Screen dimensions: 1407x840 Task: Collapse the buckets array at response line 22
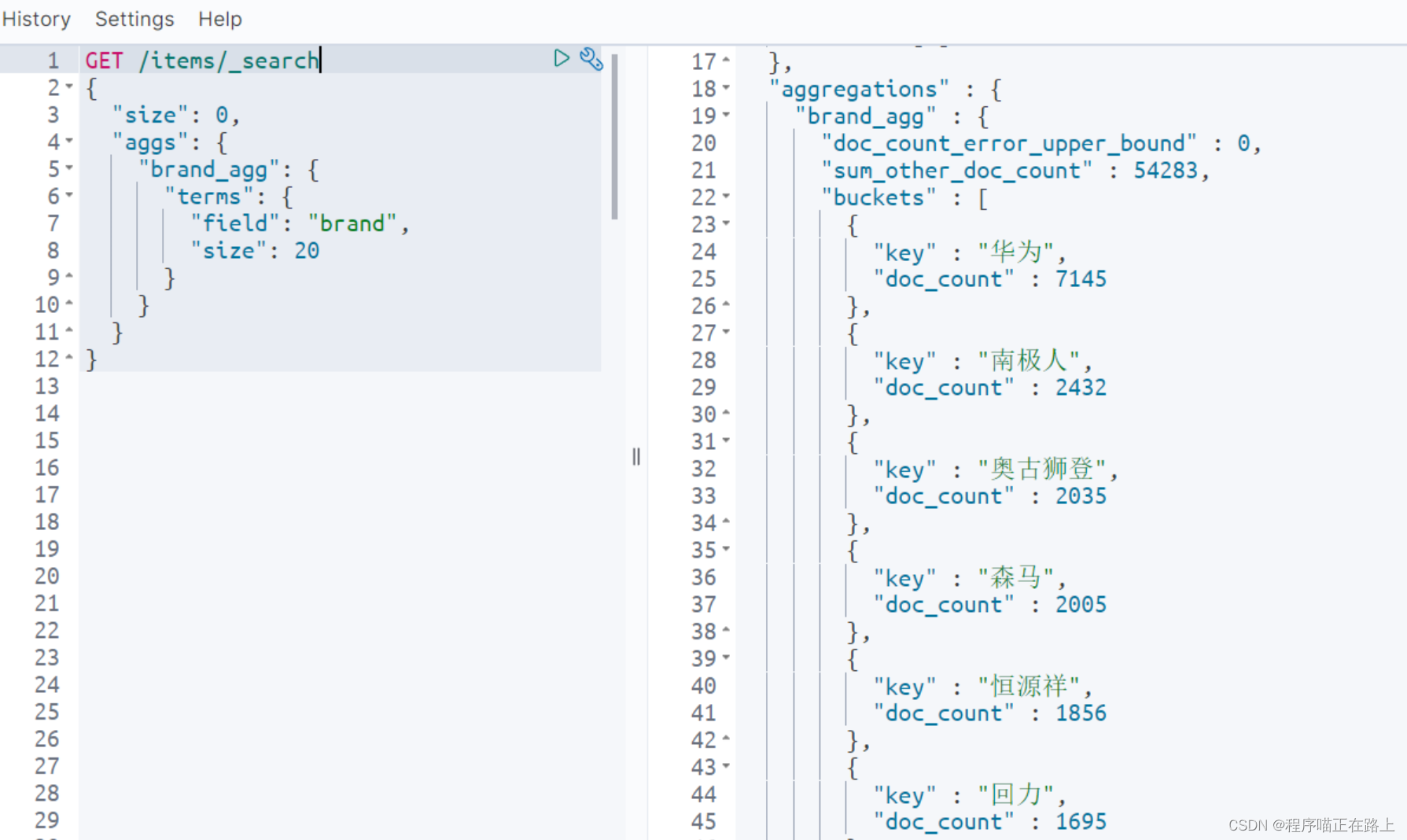pos(726,196)
